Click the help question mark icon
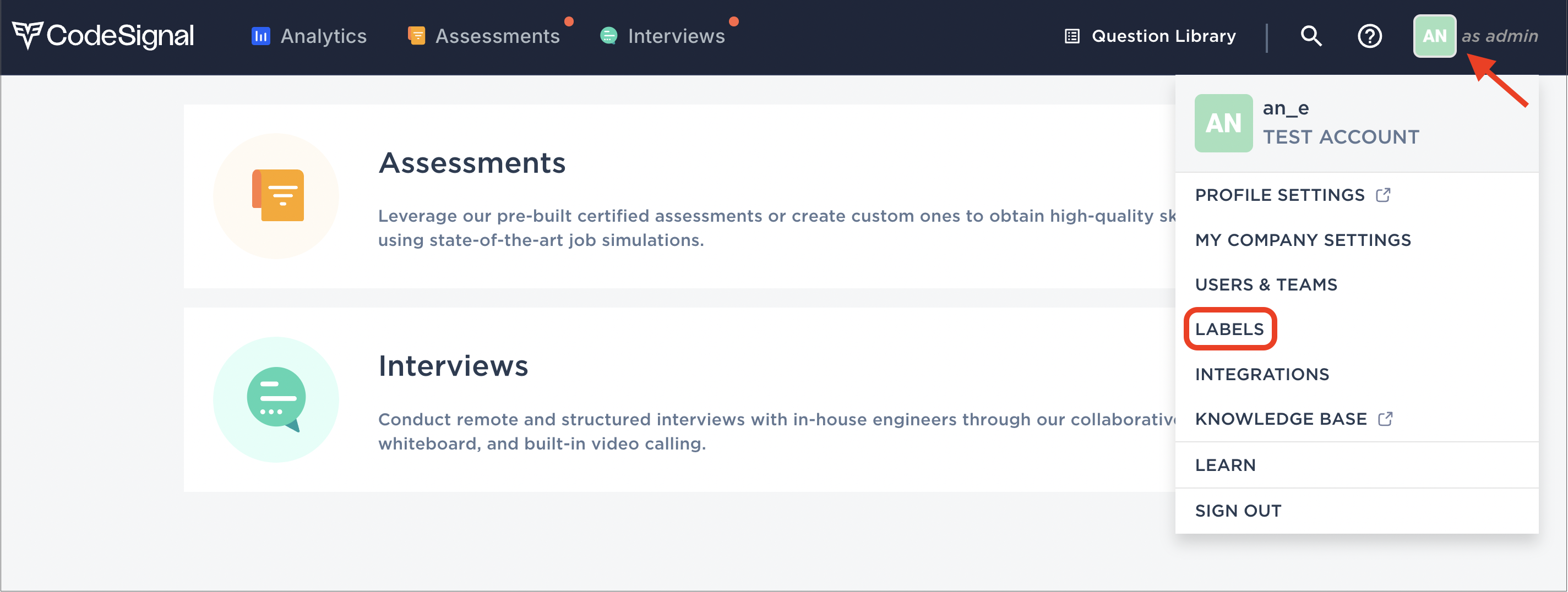 [1370, 36]
